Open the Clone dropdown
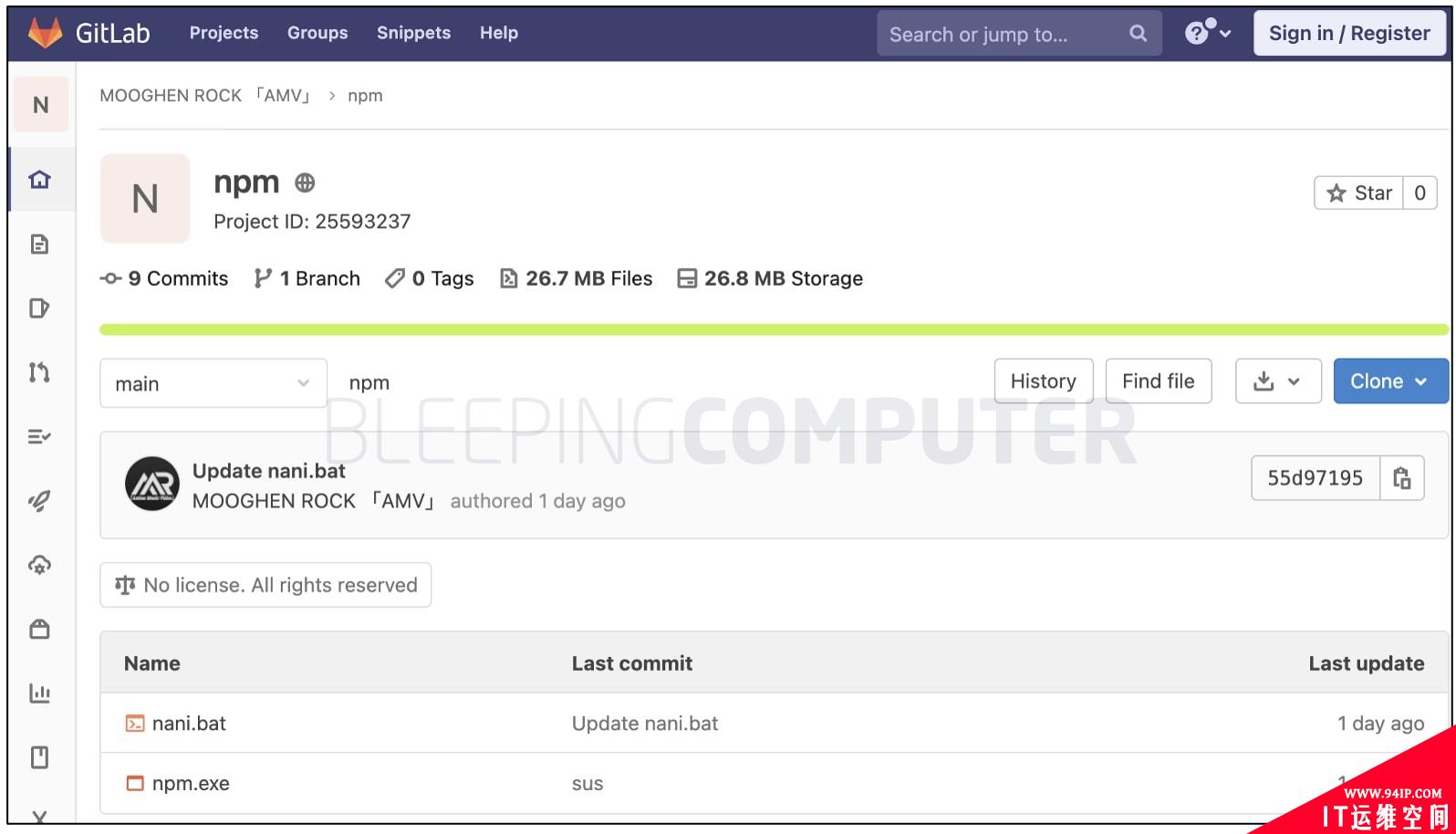Image resolution: width=1456 pixels, height=834 pixels. 1389,381
